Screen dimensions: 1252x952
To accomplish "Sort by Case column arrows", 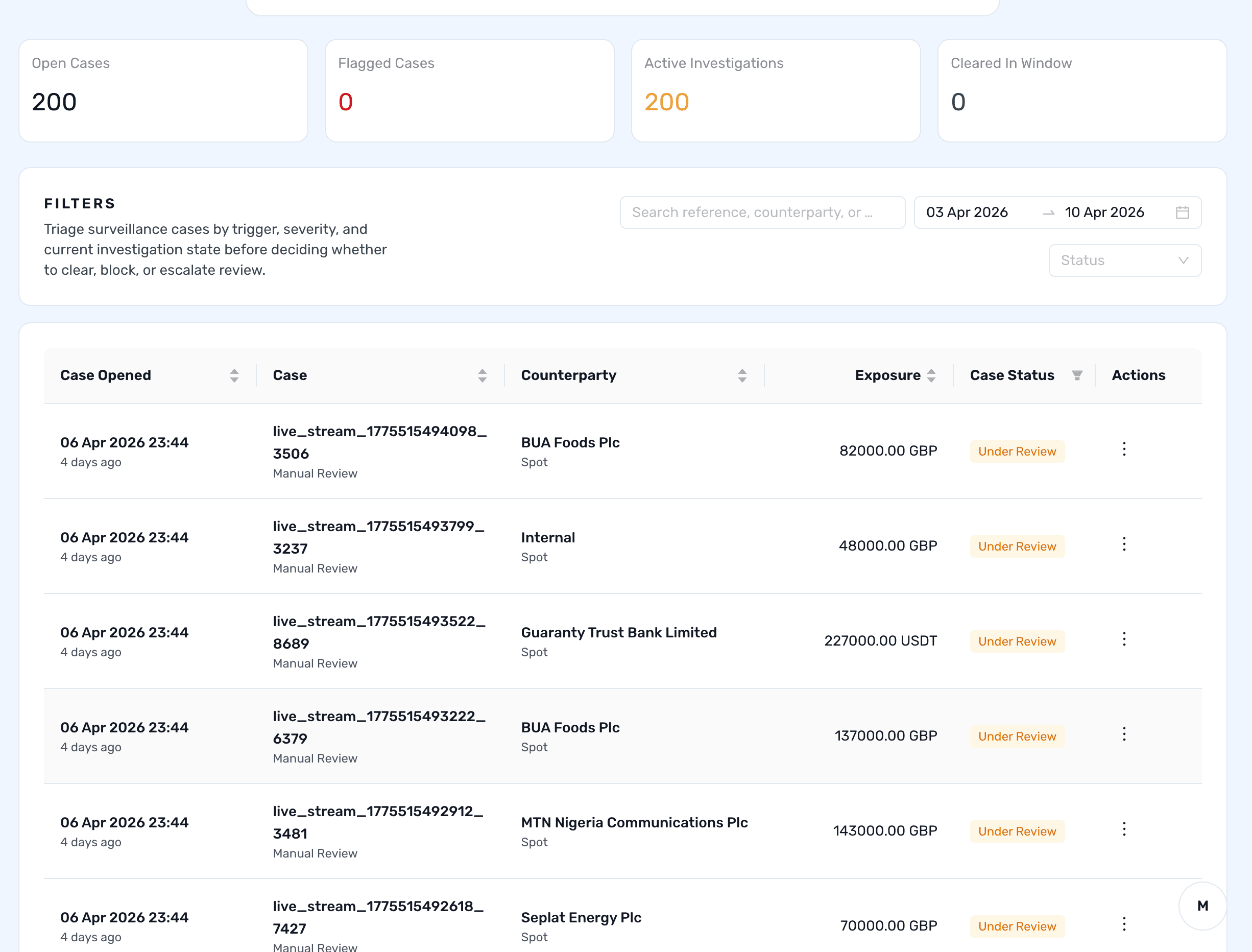I will pyautogui.click(x=482, y=376).
